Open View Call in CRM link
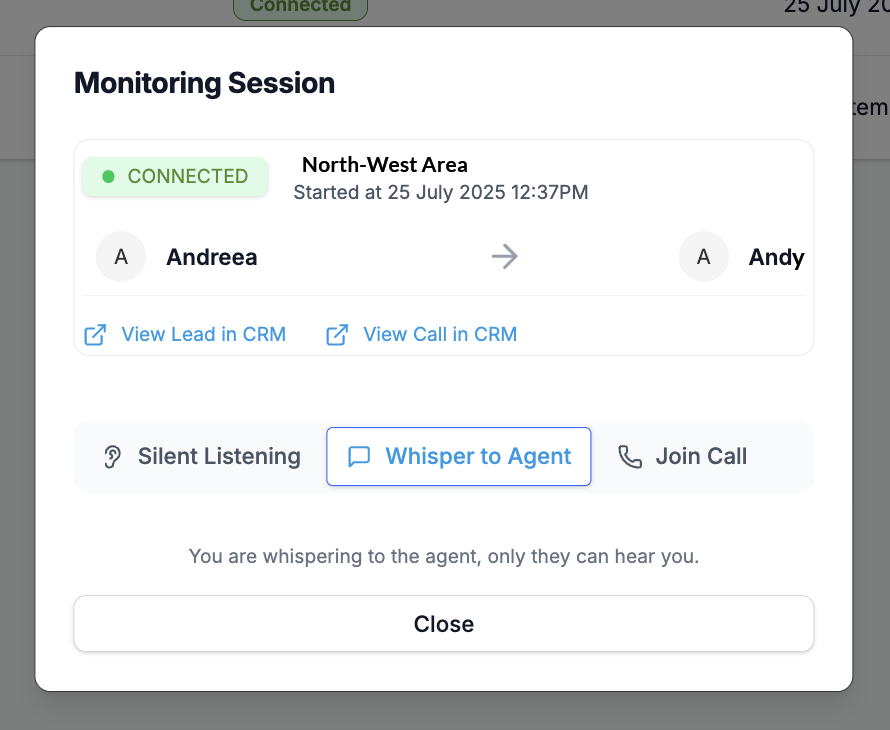 (x=440, y=335)
